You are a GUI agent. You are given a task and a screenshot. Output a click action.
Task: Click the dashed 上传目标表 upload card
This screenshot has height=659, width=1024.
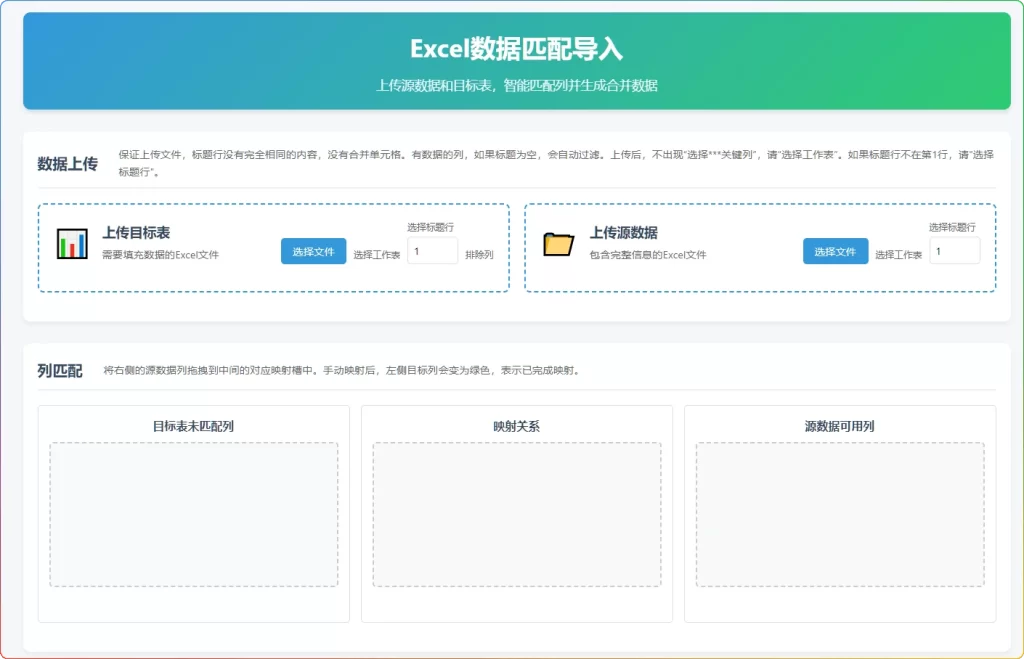tap(275, 245)
